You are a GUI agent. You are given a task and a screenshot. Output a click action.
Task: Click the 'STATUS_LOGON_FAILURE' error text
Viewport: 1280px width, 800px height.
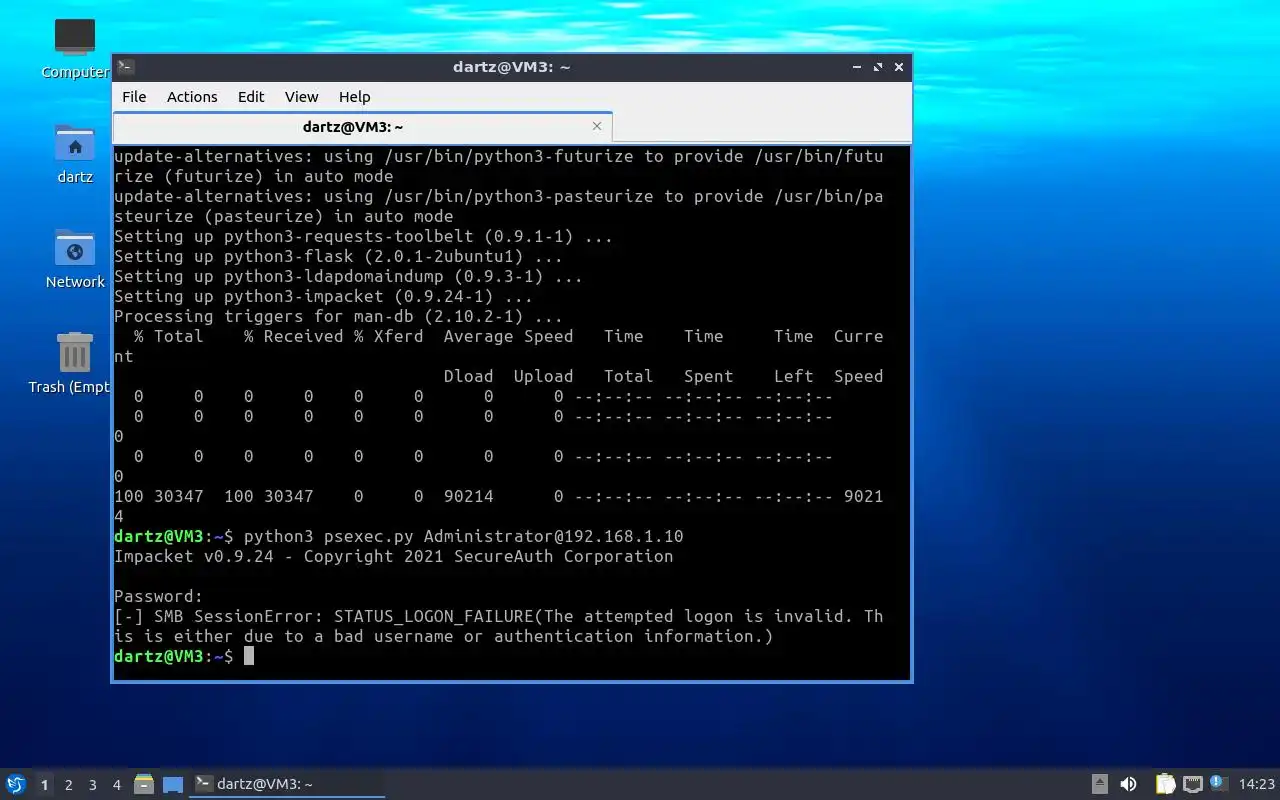pos(434,616)
